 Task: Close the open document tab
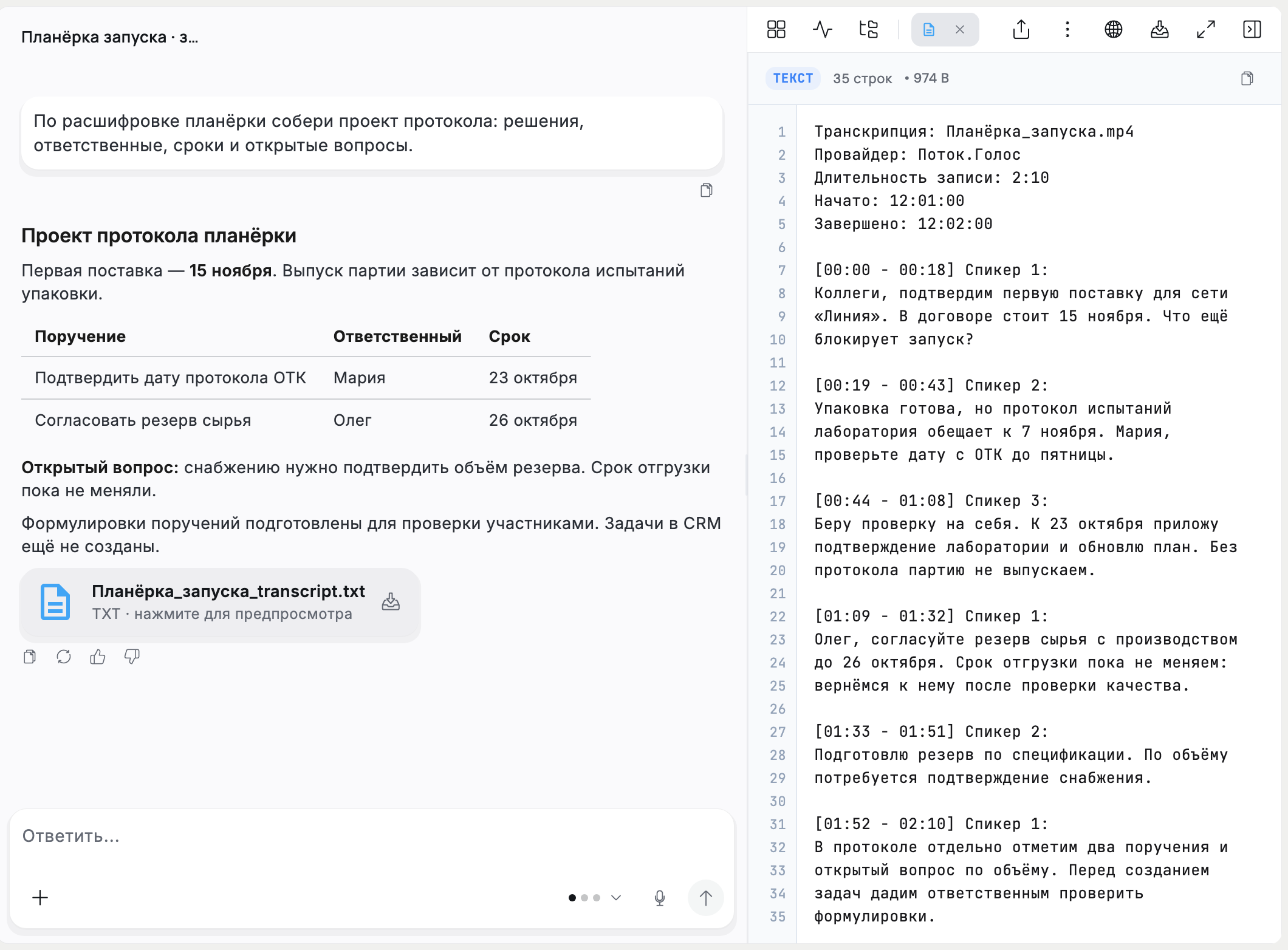(960, 29)
